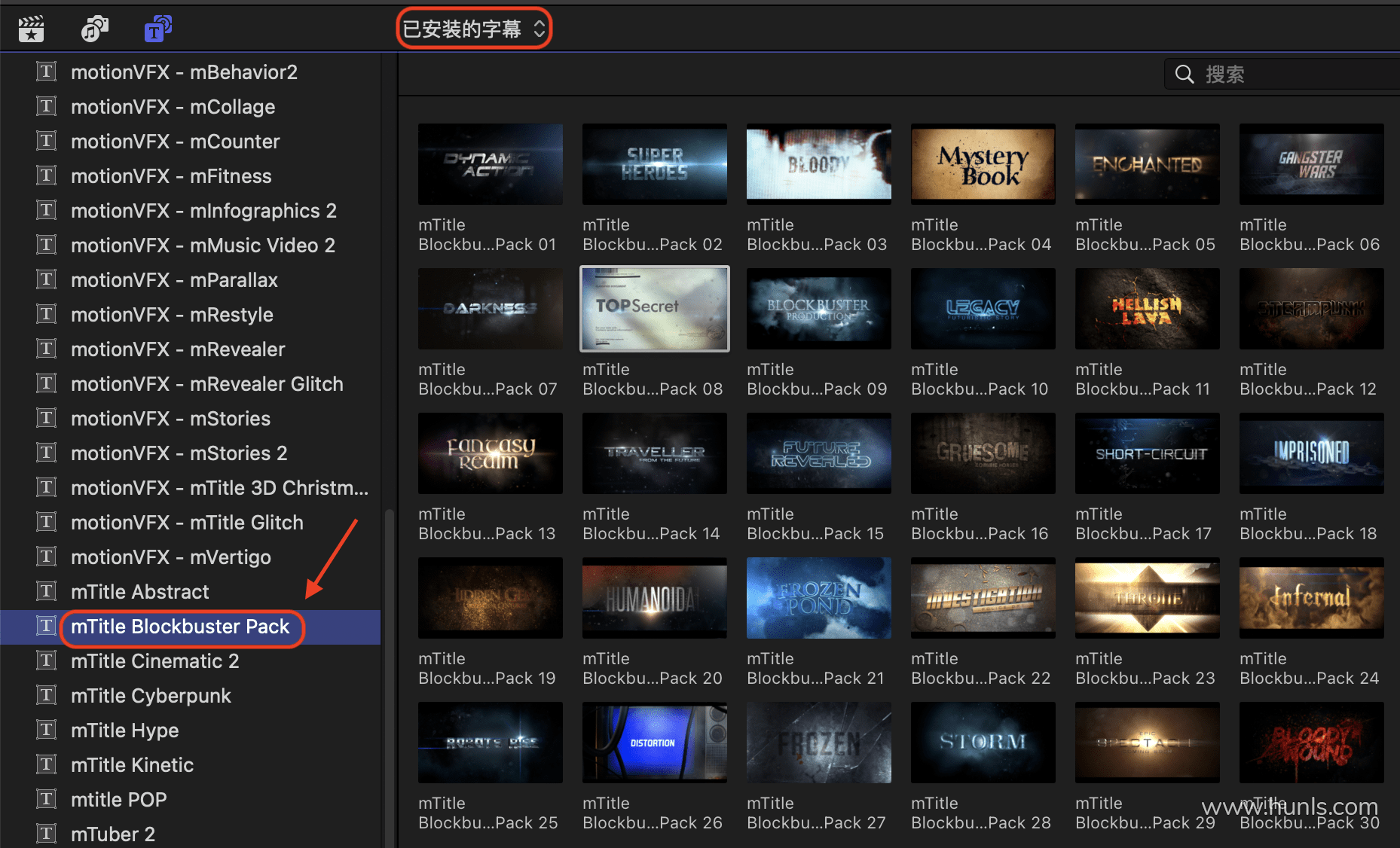Select Gangster Wars thumbnail Pack 06
Viewport: 1400px width, 848px height.
click(x=1312, y=164)
